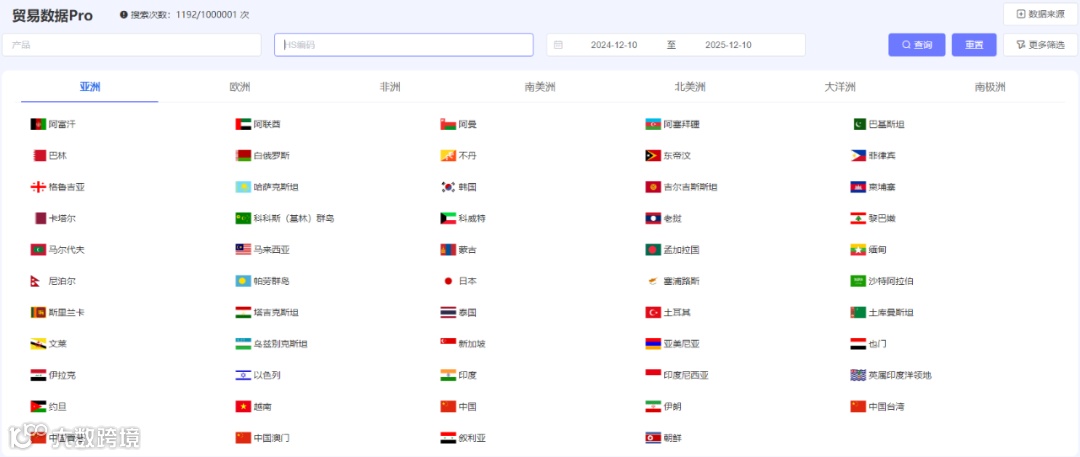1080x457 pixels.
Task: Select the Oman flag beside 阿曼
Action: 448,124
